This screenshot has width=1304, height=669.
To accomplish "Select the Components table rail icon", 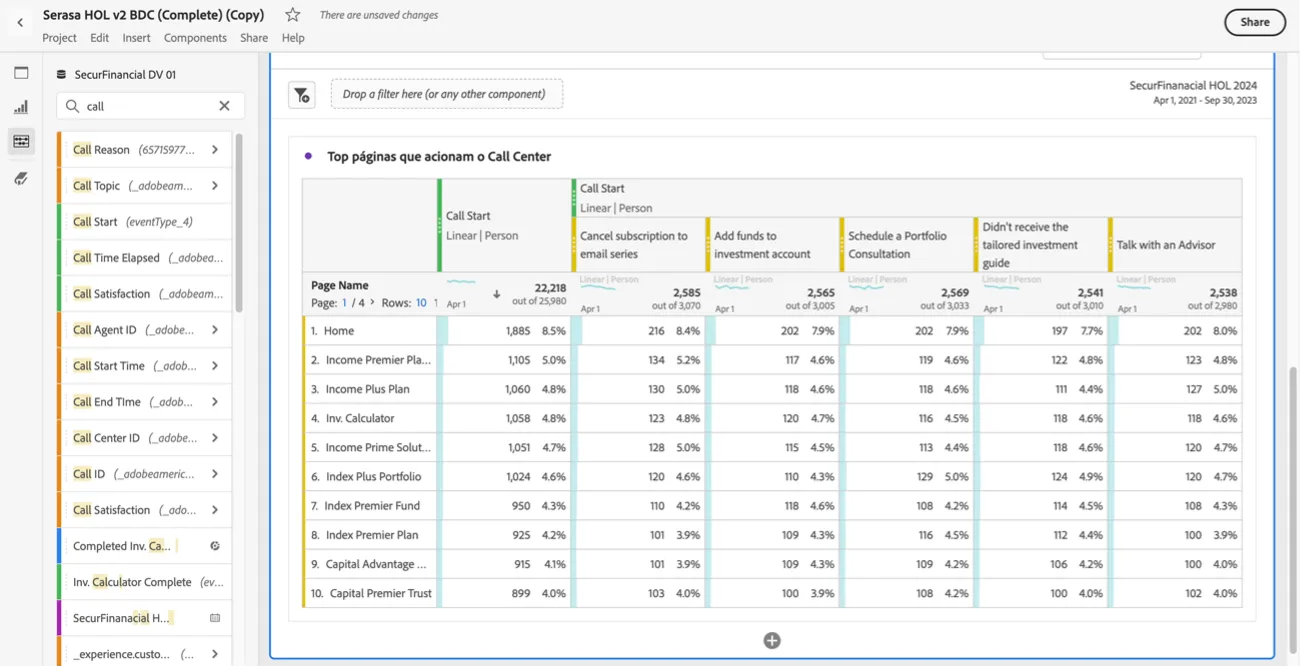I will pyautogui.click(x=21, y=142).
